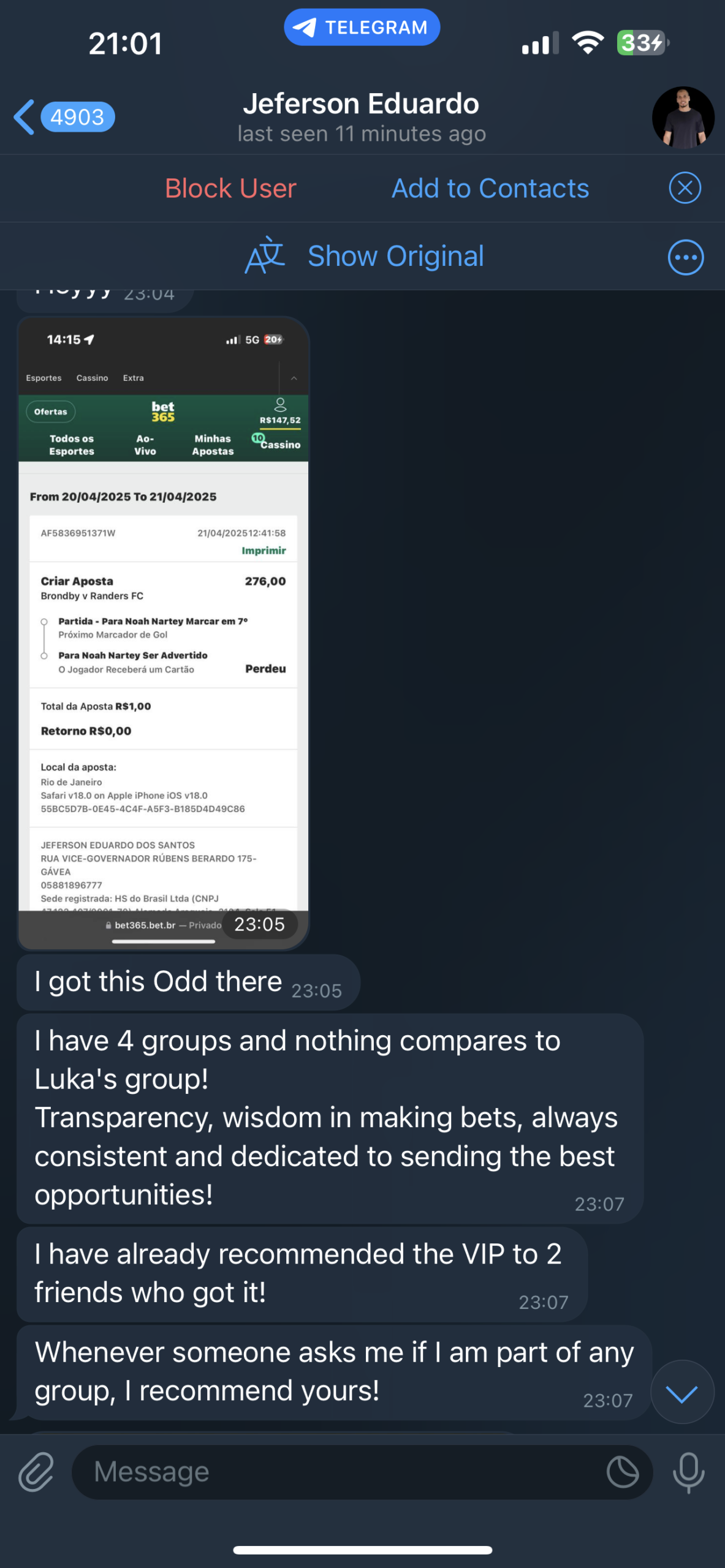
Task: Tap the microphone voice message icon
Action: pyautogui.click(x=688, y=1472)
